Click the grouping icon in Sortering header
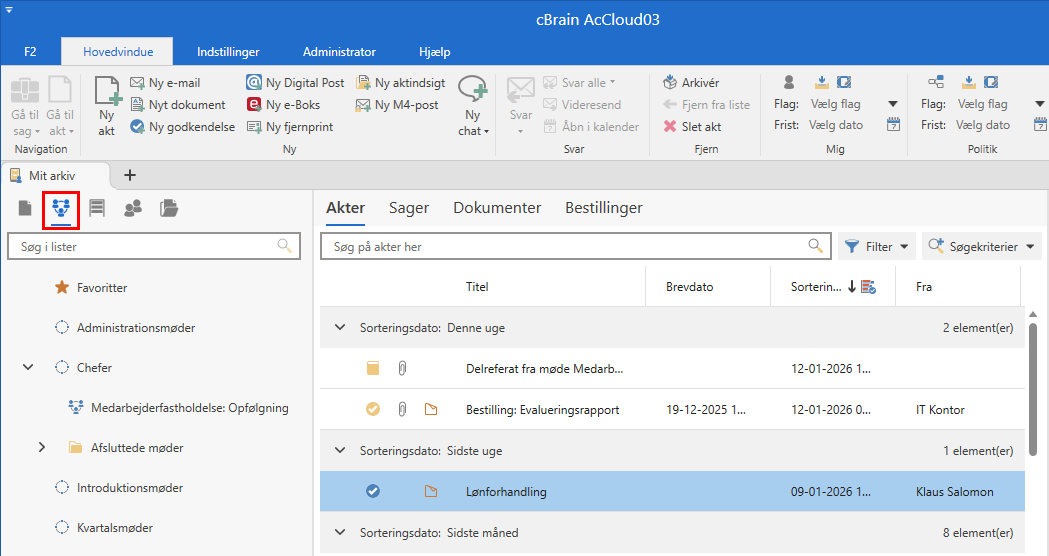Image resolution: width=1049 pixels, height=556 pixels. click(868, 287)
